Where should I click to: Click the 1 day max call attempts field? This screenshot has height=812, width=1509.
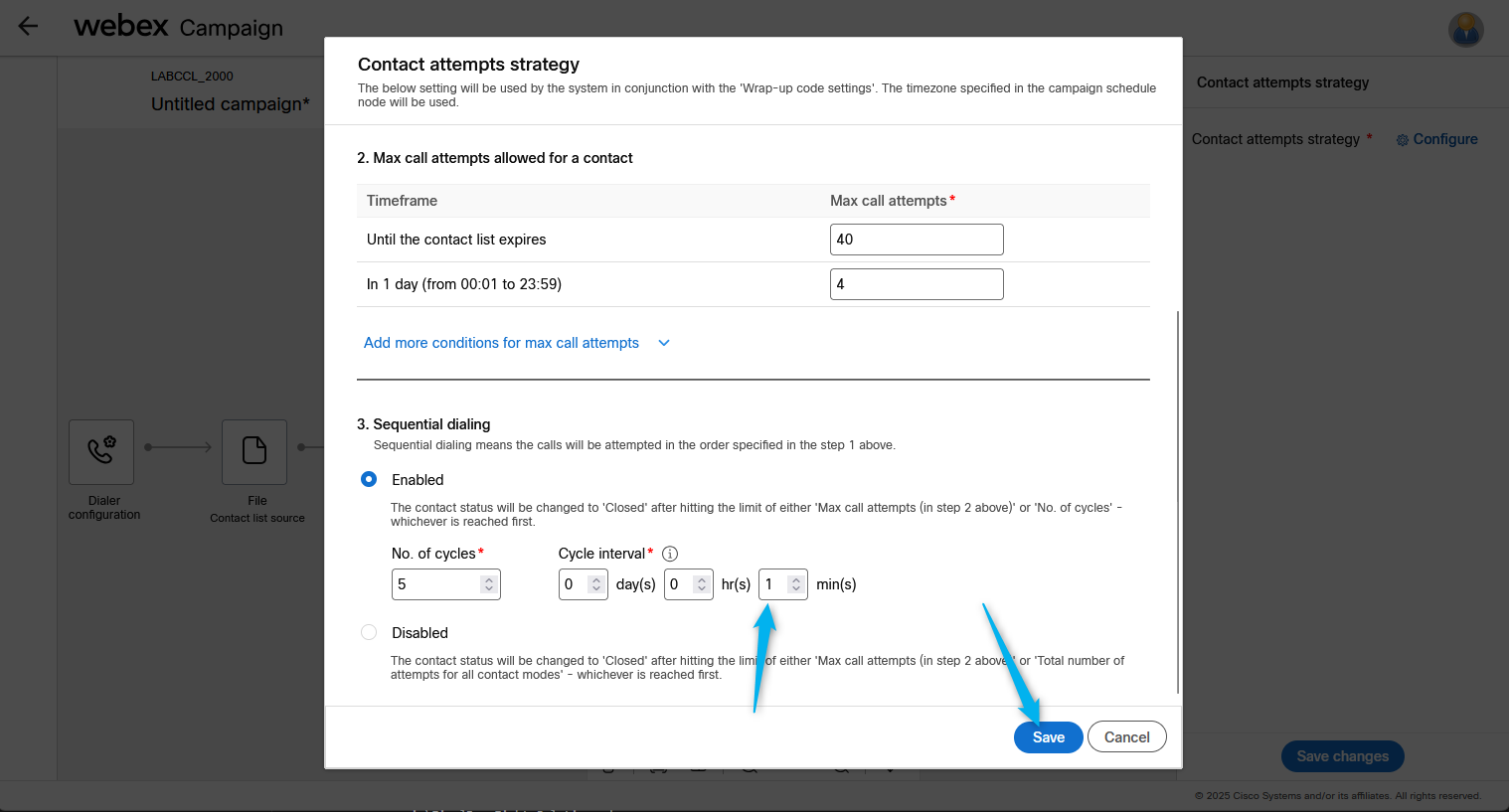(x=916, y=284)
